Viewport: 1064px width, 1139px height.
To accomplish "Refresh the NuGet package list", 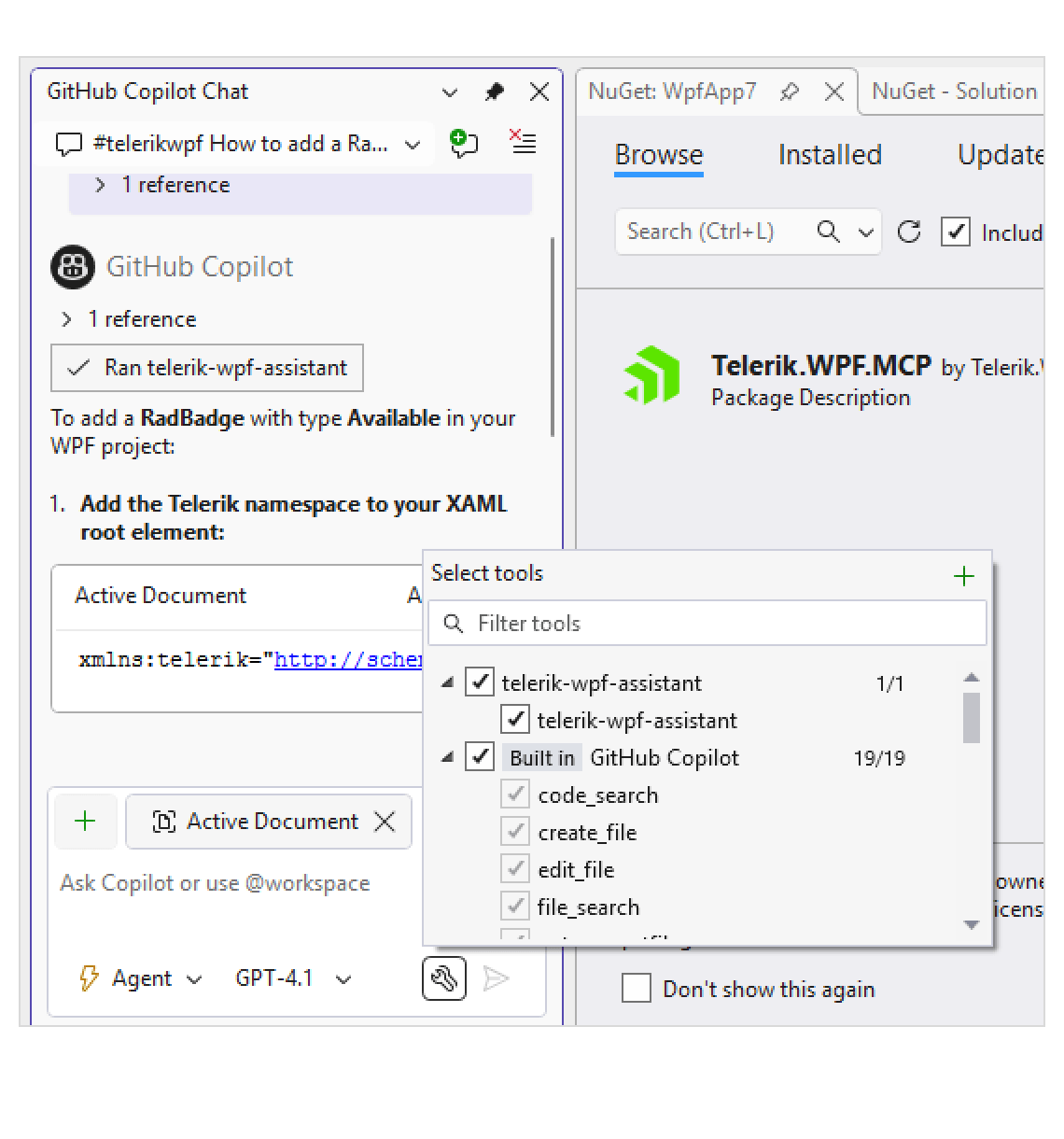I will (909, 232).
